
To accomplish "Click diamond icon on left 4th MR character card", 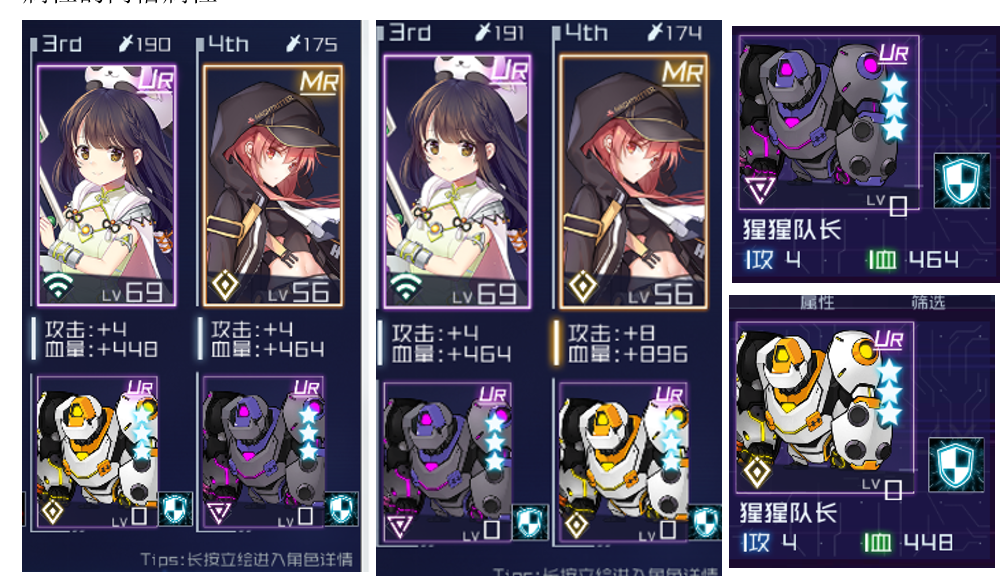I will coord(225,285).
